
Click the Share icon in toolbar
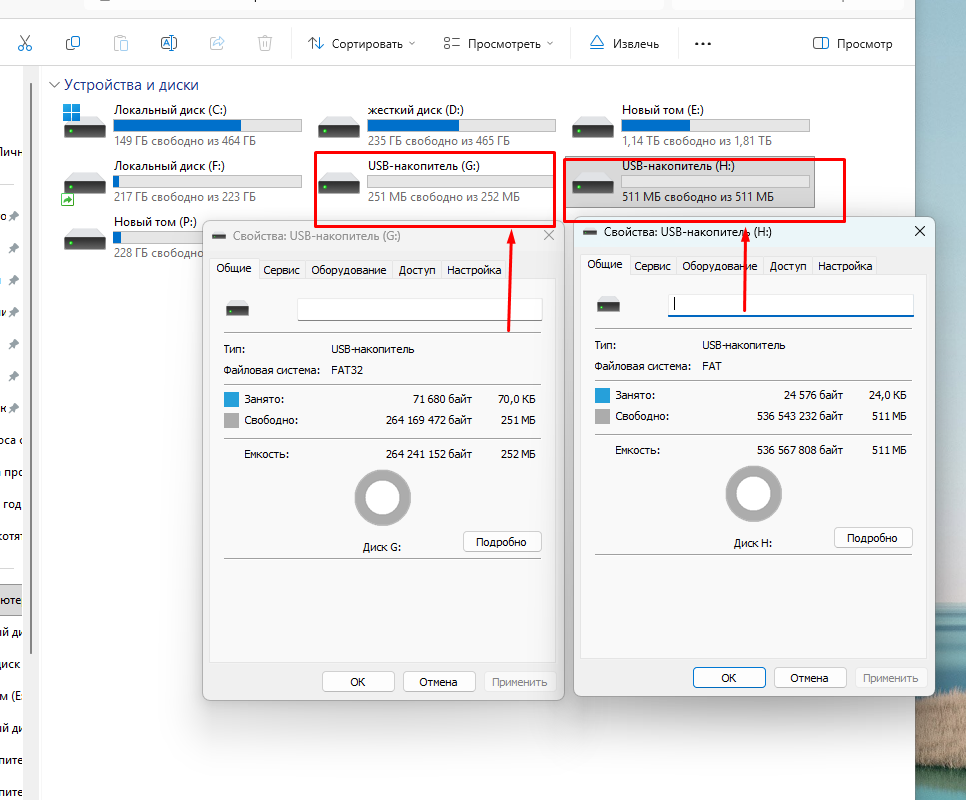(x=217, y=43)
